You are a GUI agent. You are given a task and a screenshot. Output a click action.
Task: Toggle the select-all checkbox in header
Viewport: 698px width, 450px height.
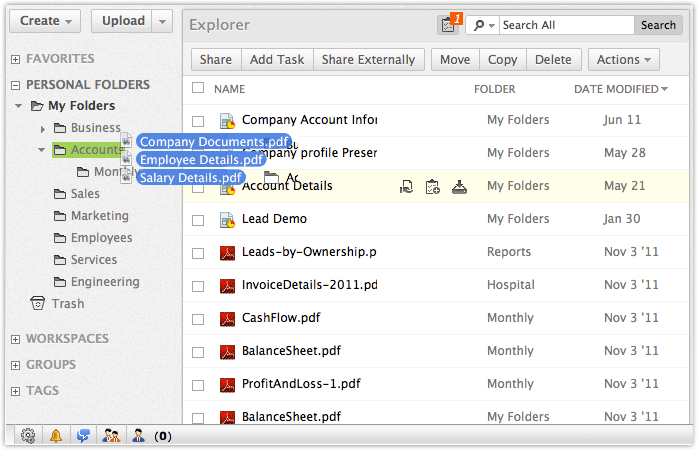198,89
